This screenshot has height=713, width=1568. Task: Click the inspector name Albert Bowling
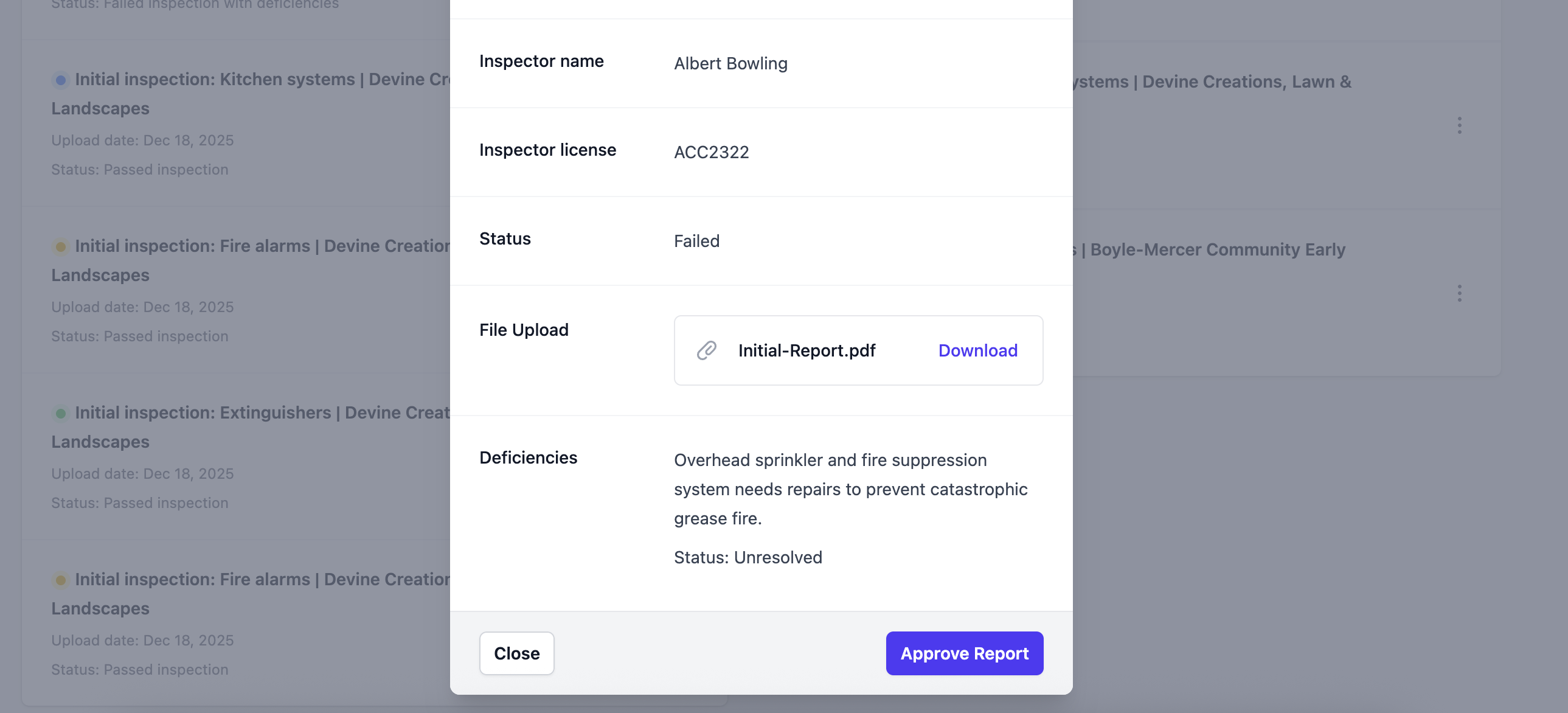(730, 63)
